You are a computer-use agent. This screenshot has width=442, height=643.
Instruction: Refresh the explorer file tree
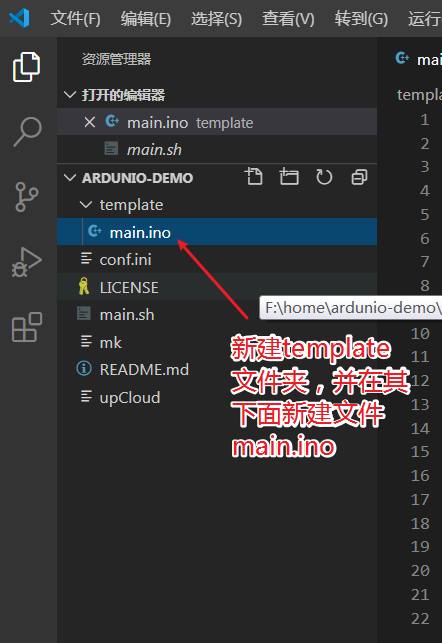coord(324,177)
